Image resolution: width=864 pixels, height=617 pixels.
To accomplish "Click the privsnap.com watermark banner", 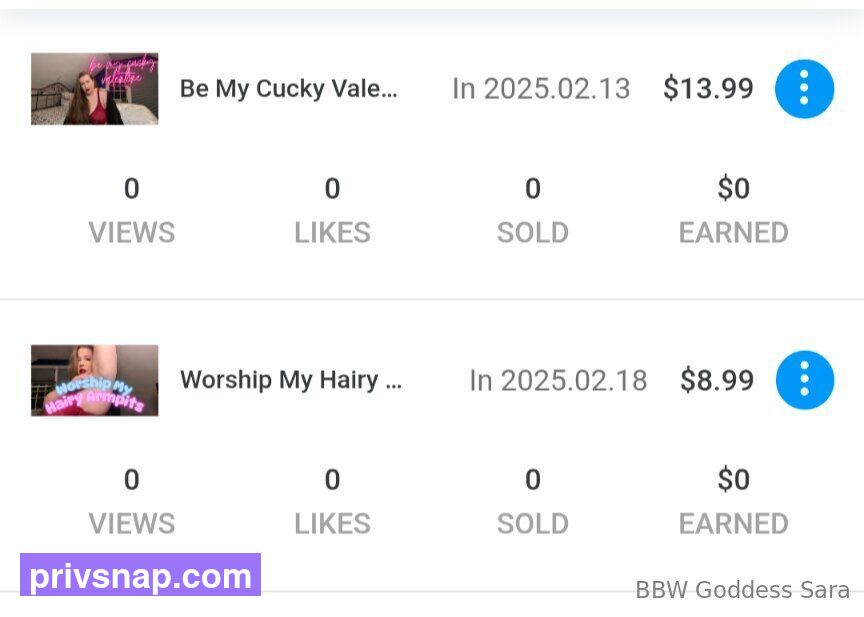I will point(141,575).
